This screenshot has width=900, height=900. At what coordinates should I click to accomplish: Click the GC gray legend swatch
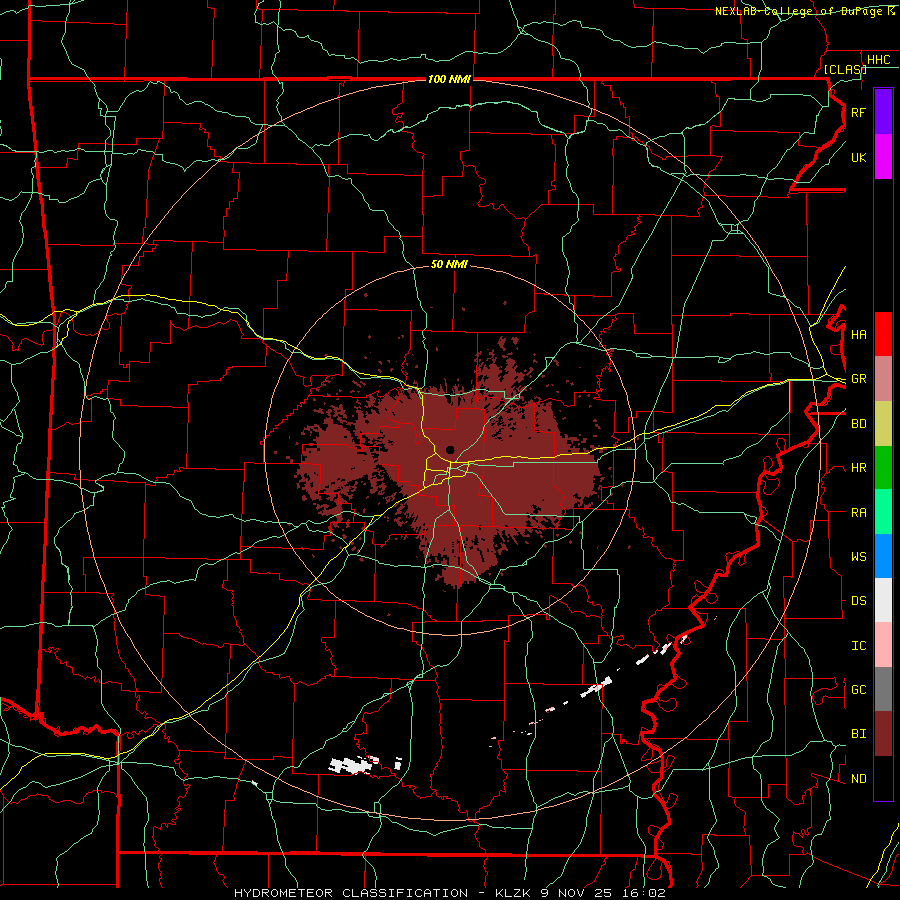tap(883, 689)
